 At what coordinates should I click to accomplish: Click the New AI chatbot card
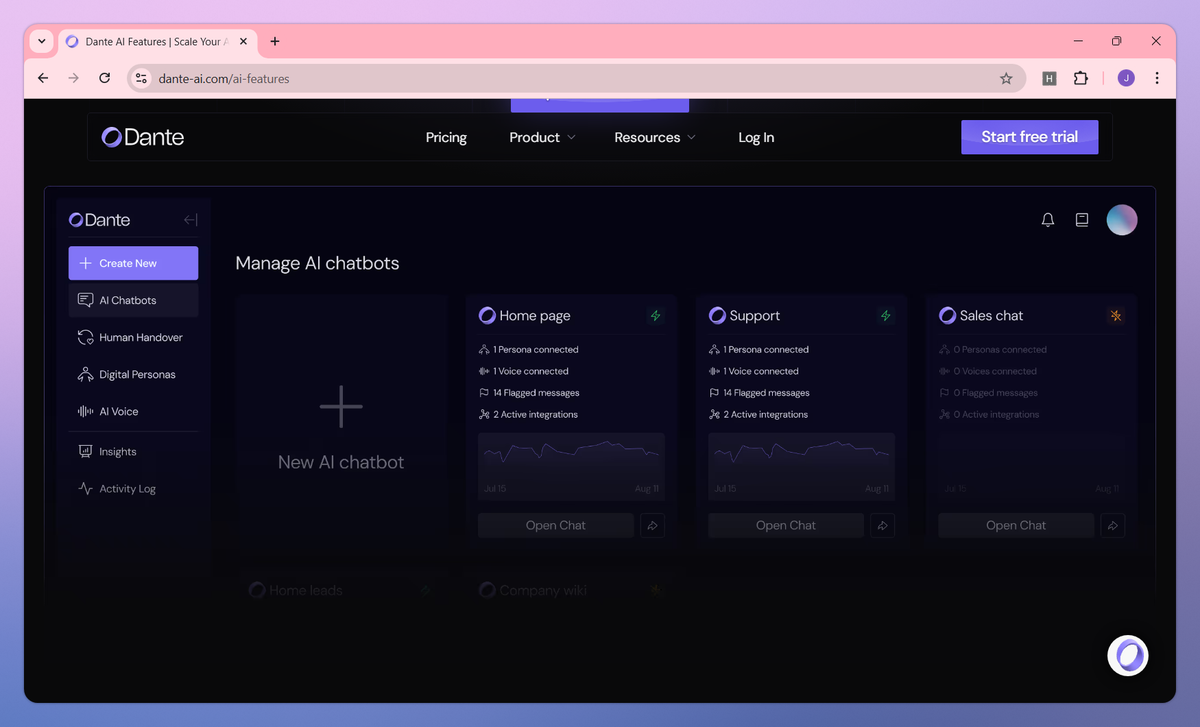coord(341,422)
